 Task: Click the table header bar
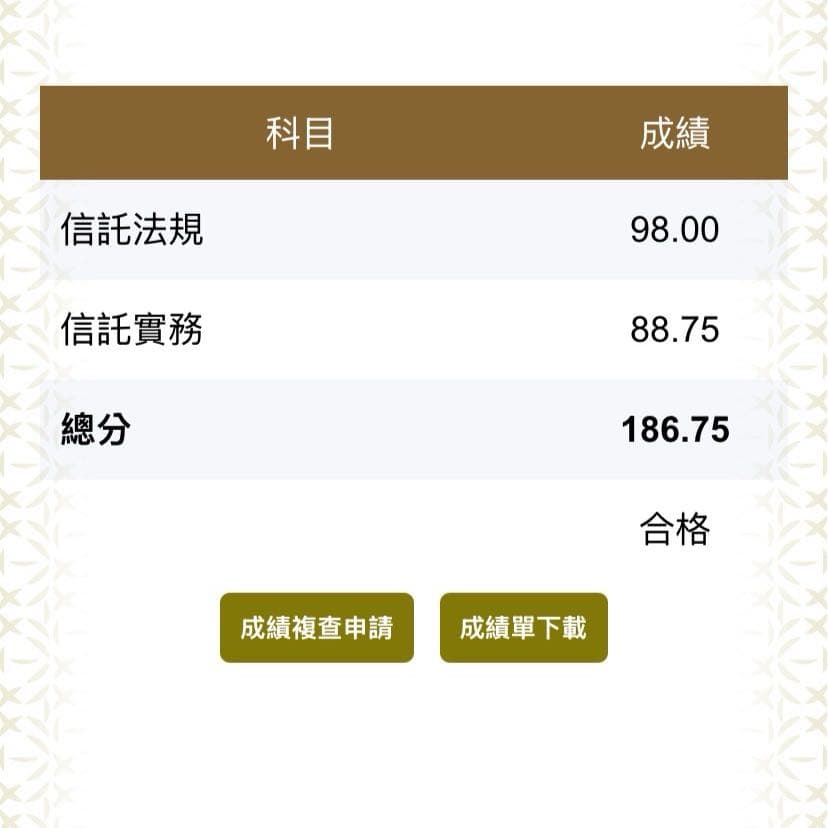point(414,134)
